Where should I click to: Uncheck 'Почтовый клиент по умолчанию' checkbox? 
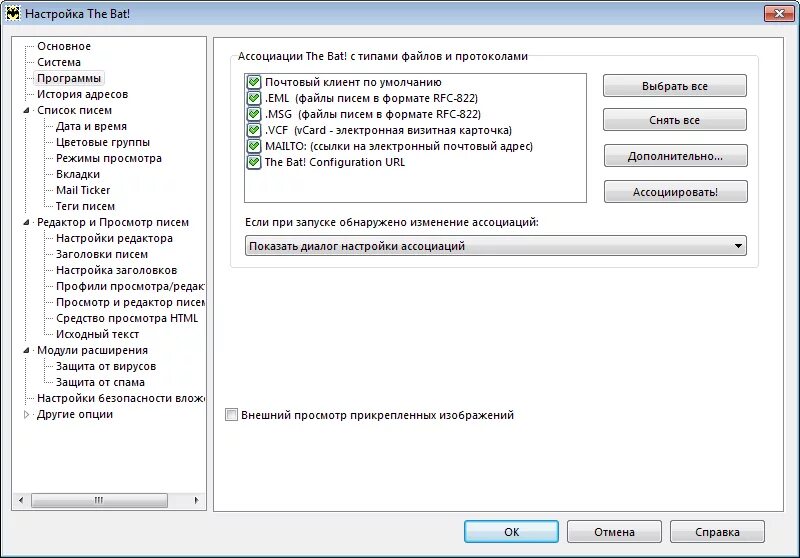(254, 82)
